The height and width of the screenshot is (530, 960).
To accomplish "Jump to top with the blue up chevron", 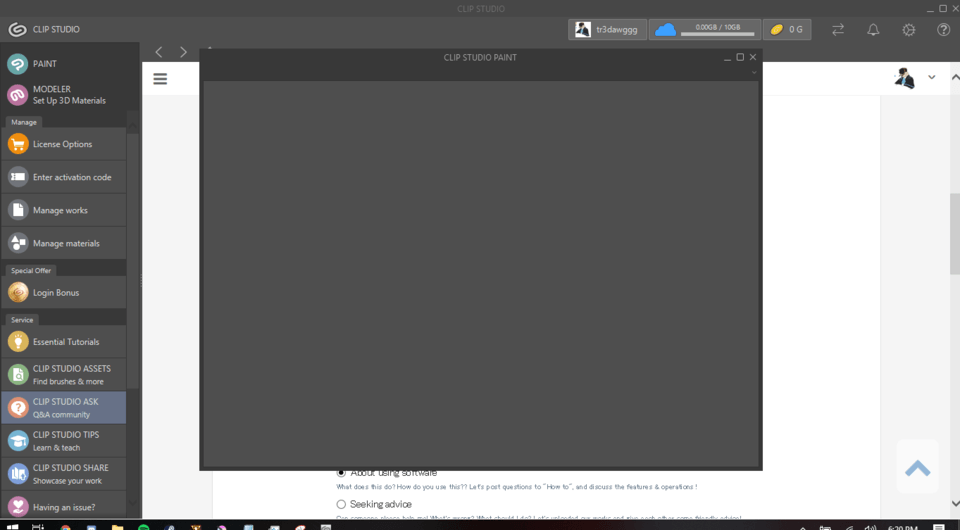I will click(917, 468).
